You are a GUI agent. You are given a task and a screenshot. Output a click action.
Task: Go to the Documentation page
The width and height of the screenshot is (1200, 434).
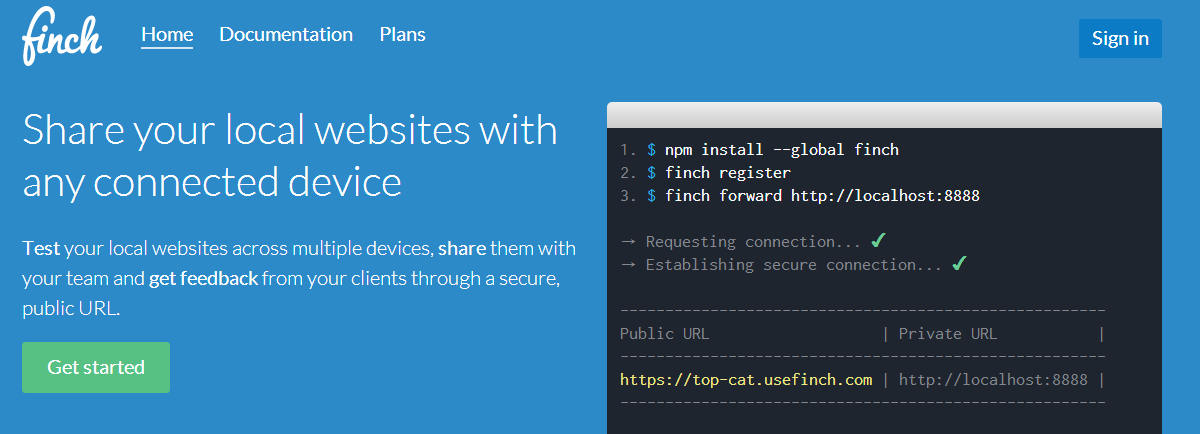[x=286, y=34]
